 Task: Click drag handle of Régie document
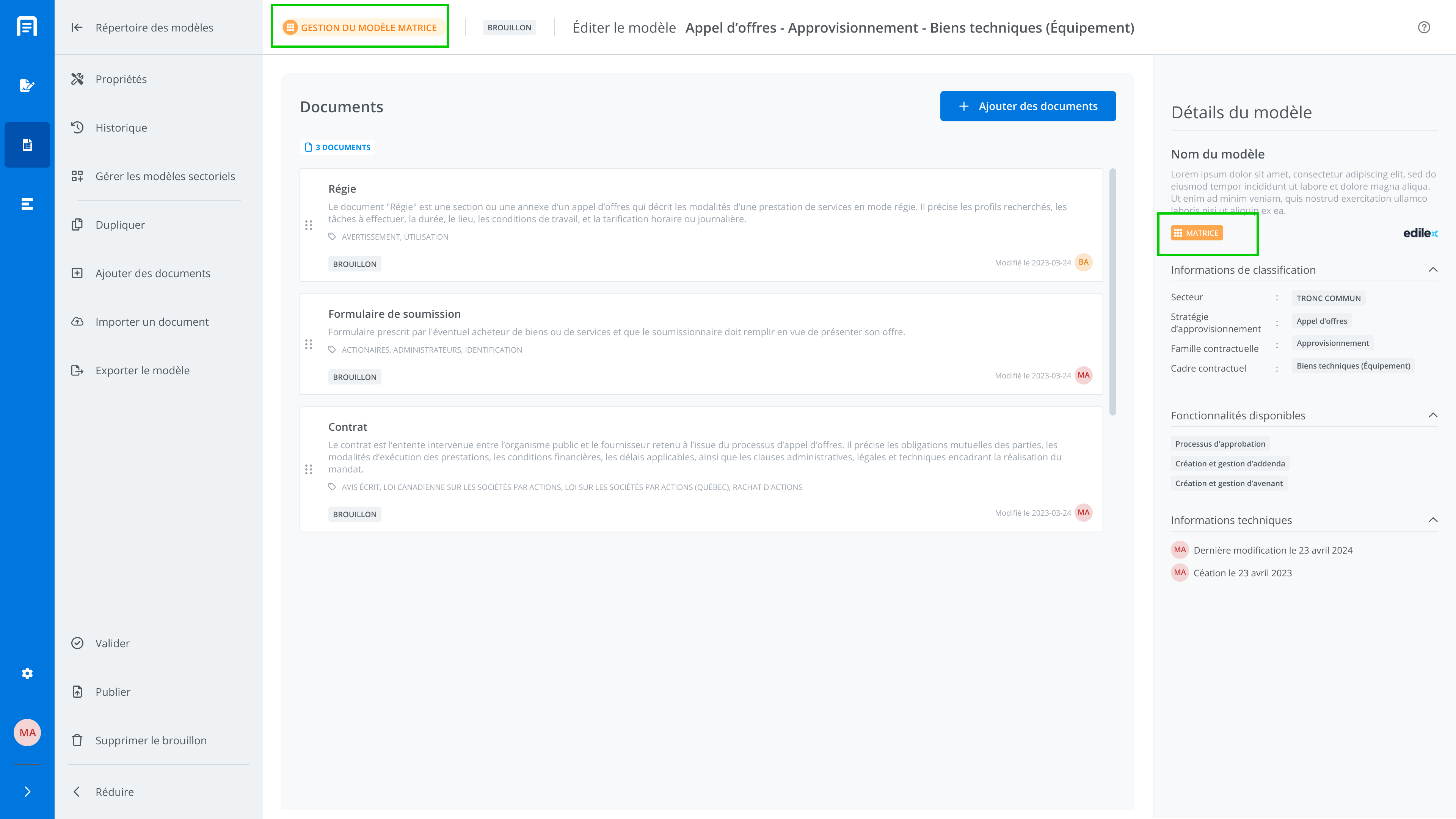coord(309,225)
